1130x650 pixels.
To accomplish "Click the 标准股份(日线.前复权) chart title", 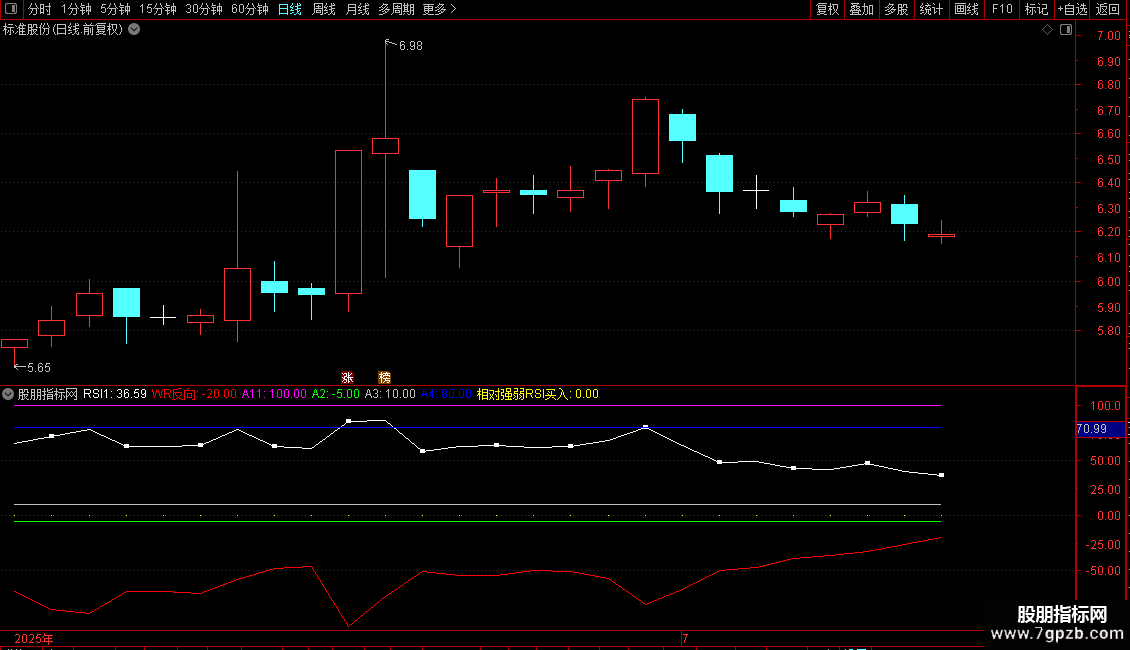I will click(63, 30).
